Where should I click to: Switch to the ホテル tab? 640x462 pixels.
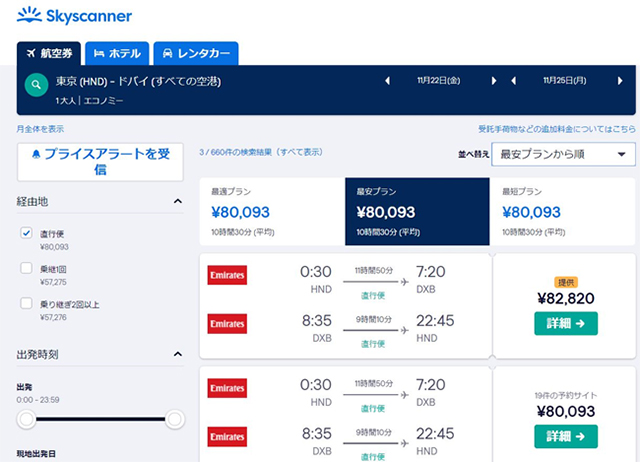(118, 53)
